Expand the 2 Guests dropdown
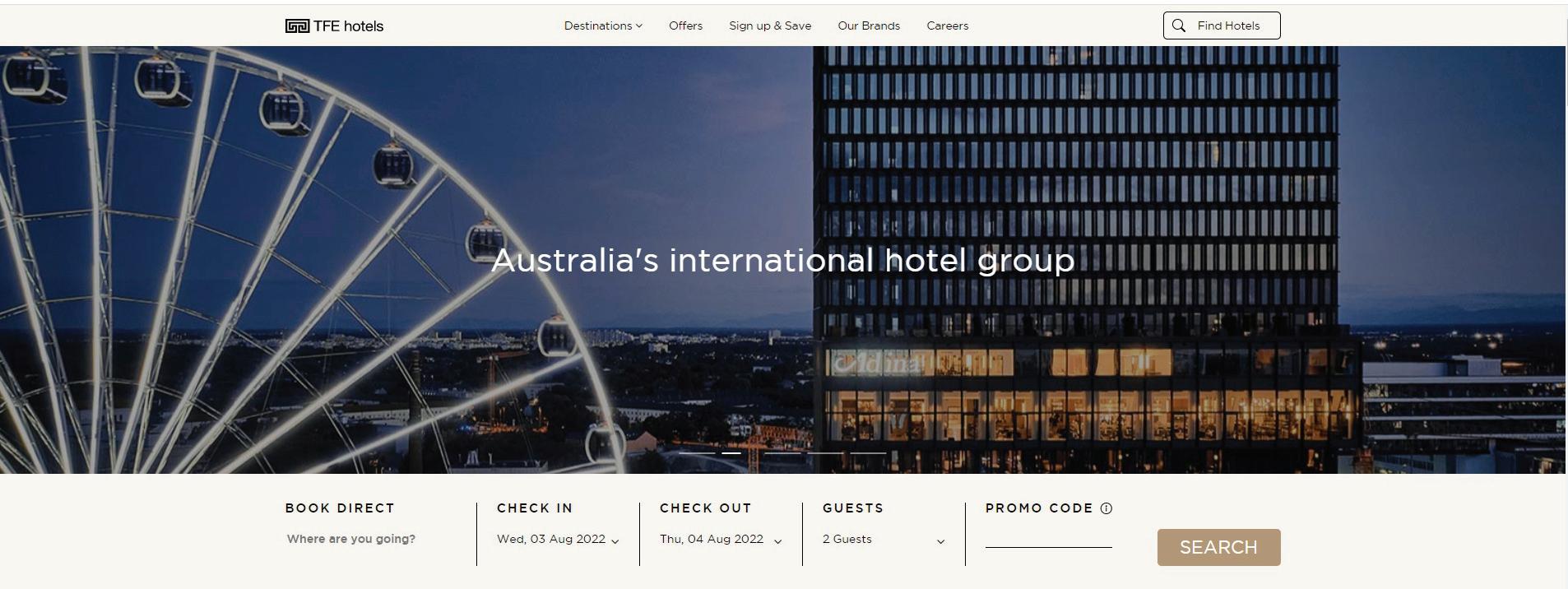 (x=884, y=540)
